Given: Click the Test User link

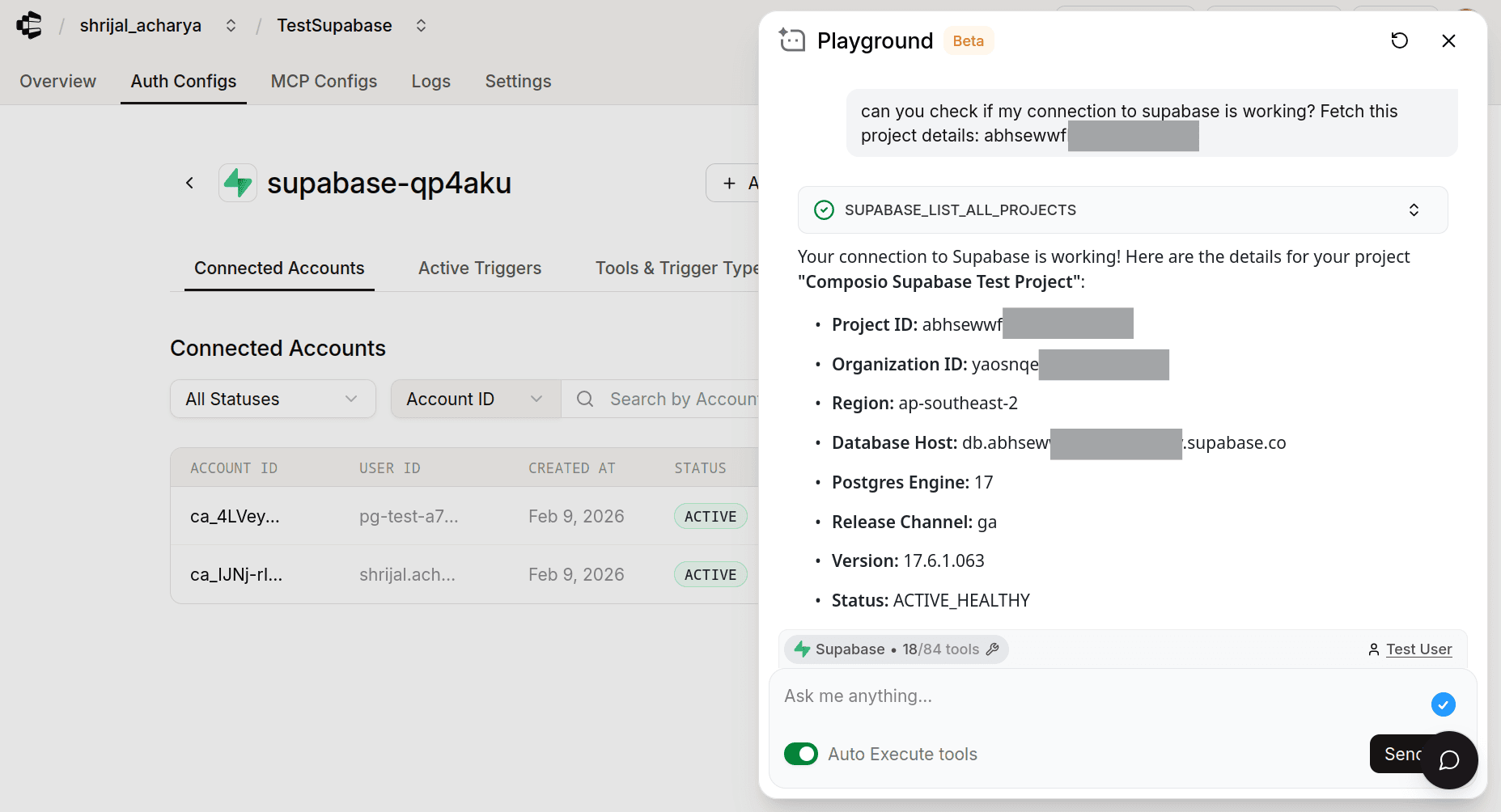Looking at the screenshot, I should click(1418, 649).
